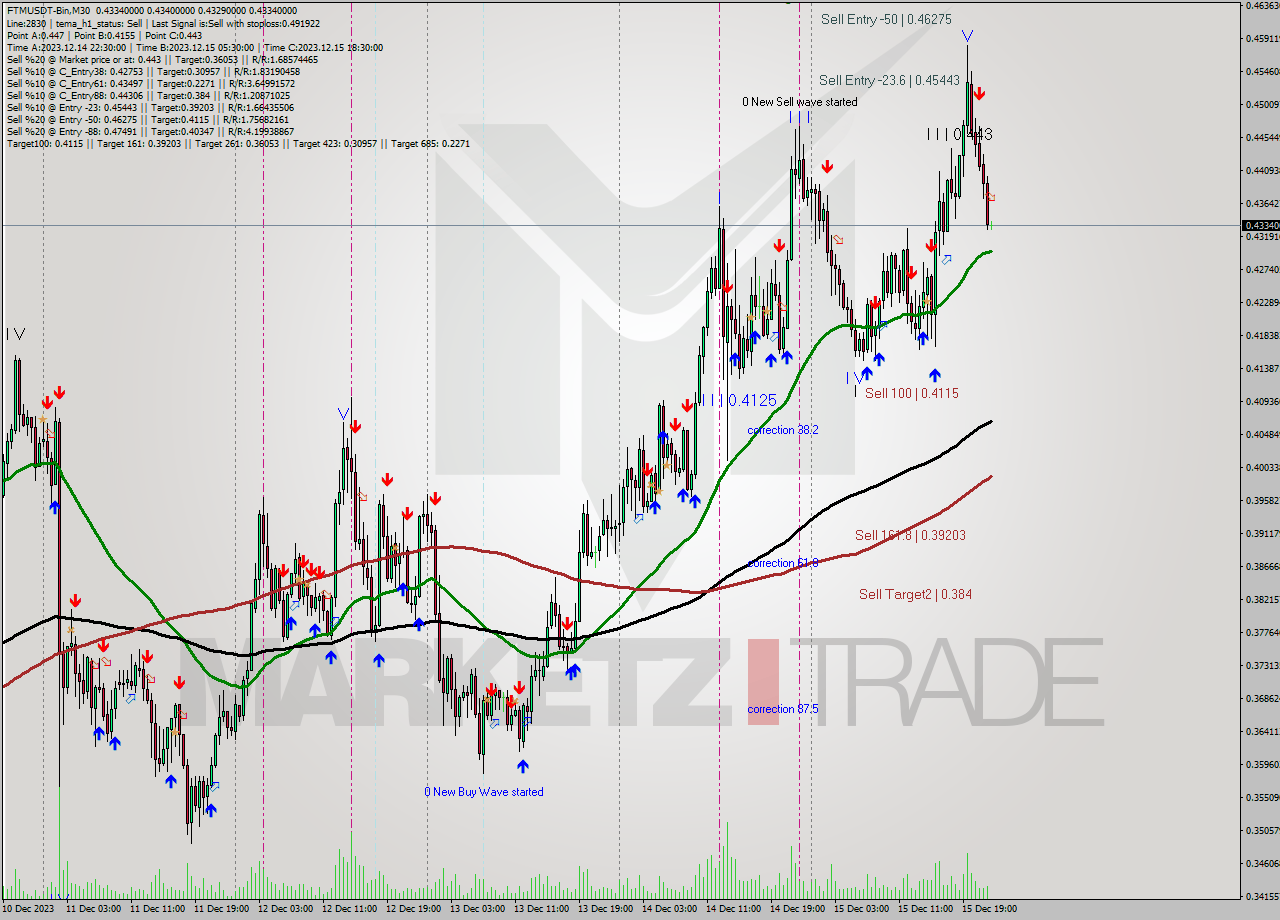Click the 'Sell %10 @ C_Entry38' line
Image resolution: width=1280 pixels, height=920 pixels.
pyautogui.click(x=153, y=71)
